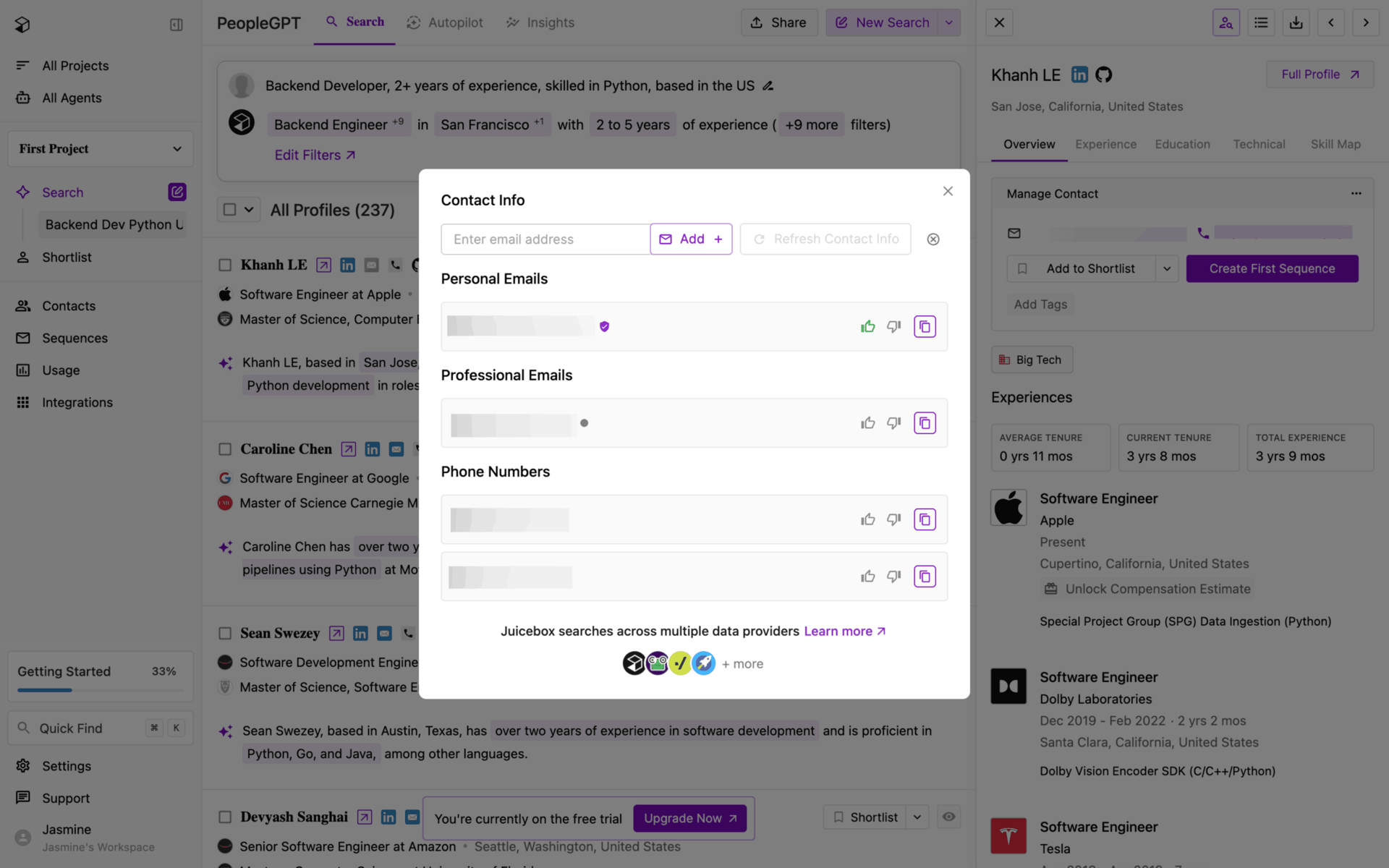Toggle visibility eye for Devyash Sanghai

(948, 817)
